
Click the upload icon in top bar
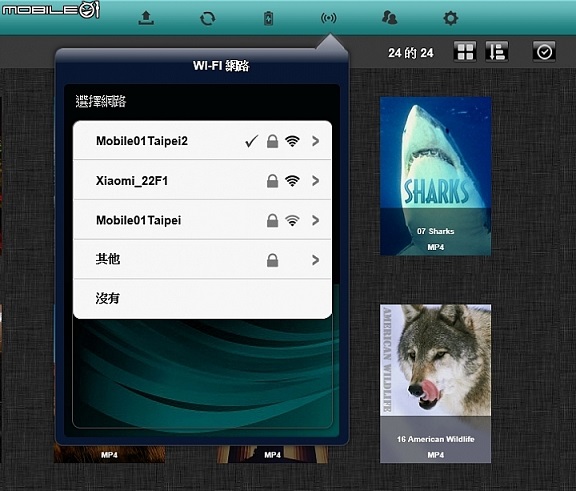[x=146, y=18]
